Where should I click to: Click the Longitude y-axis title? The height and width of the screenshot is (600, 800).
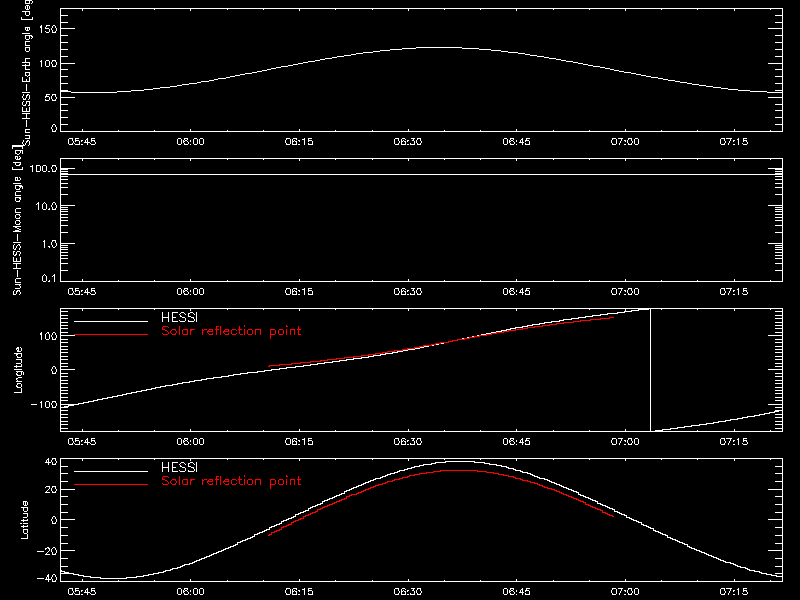[x=18, y=370]
